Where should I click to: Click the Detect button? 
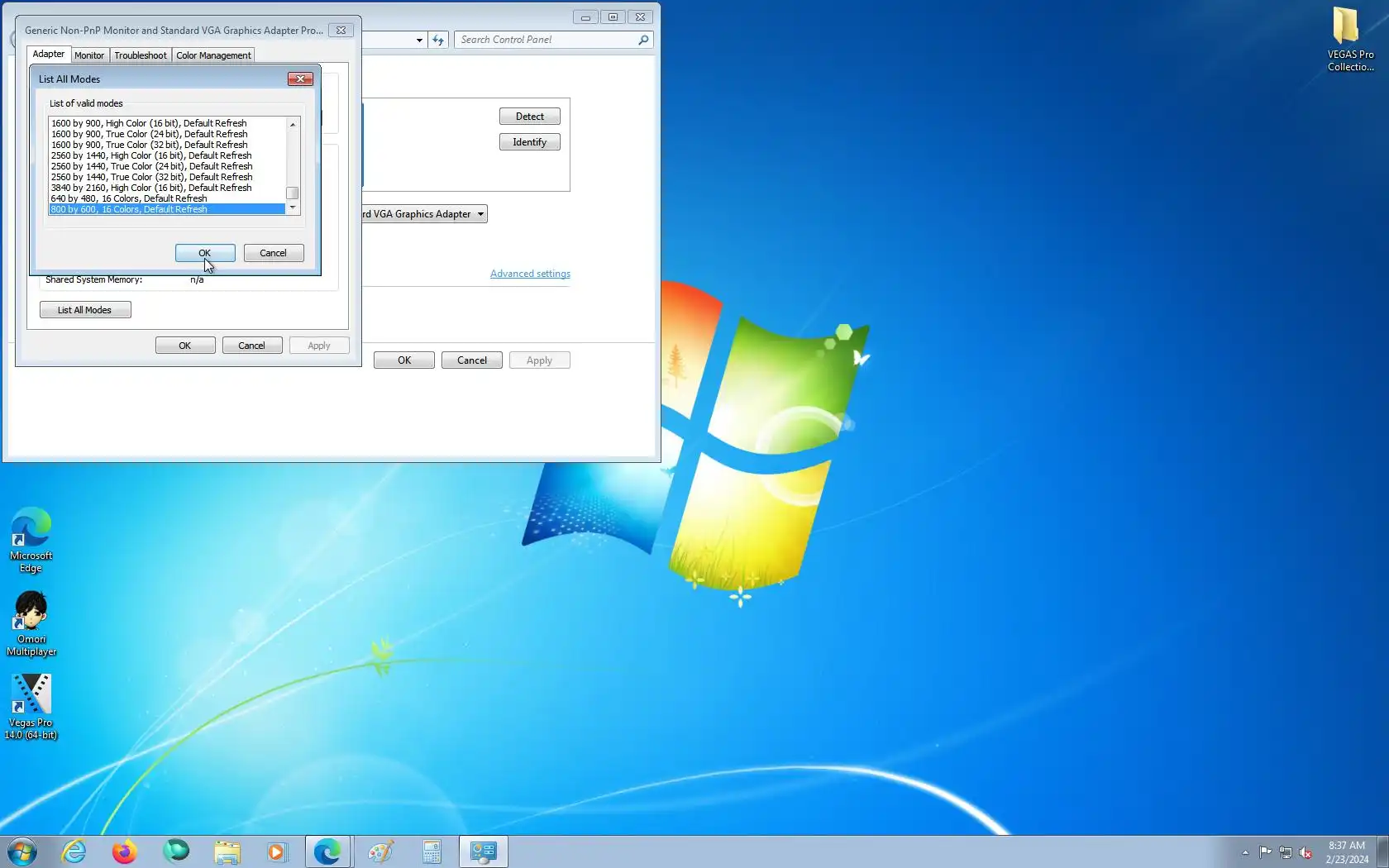pos(530,117)
